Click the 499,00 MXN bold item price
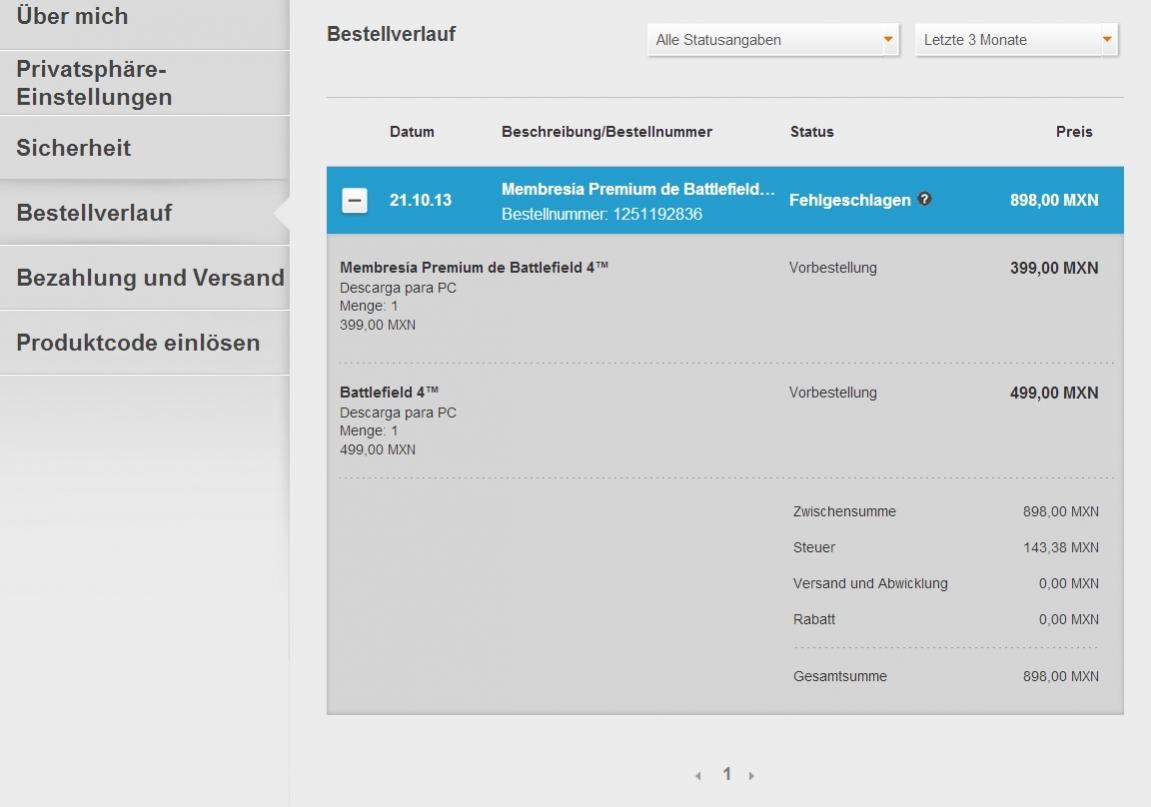 coord(1054,393)
